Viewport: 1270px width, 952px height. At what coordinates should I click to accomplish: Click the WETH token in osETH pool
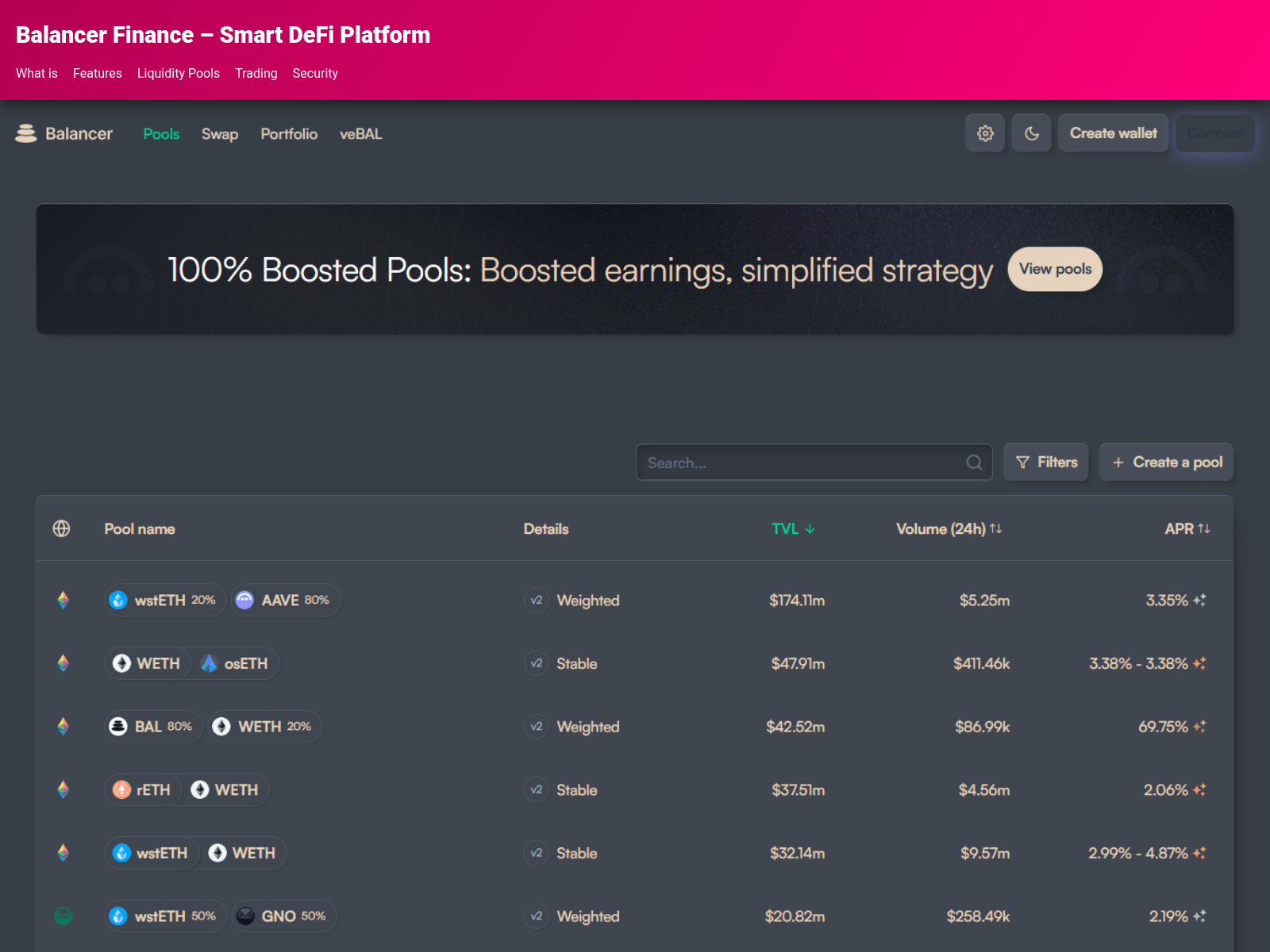point(148,663)
